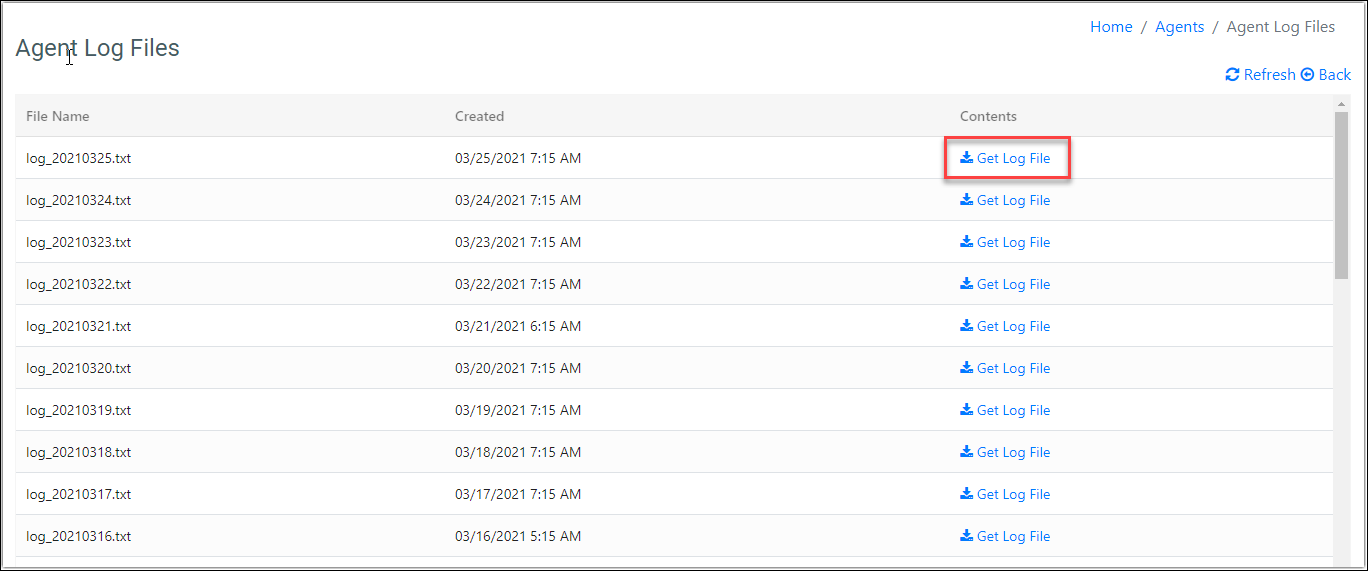Get Log File for log_20210321.txt
Viewport: 1368px width, 571px height.
click(1013, 326)
